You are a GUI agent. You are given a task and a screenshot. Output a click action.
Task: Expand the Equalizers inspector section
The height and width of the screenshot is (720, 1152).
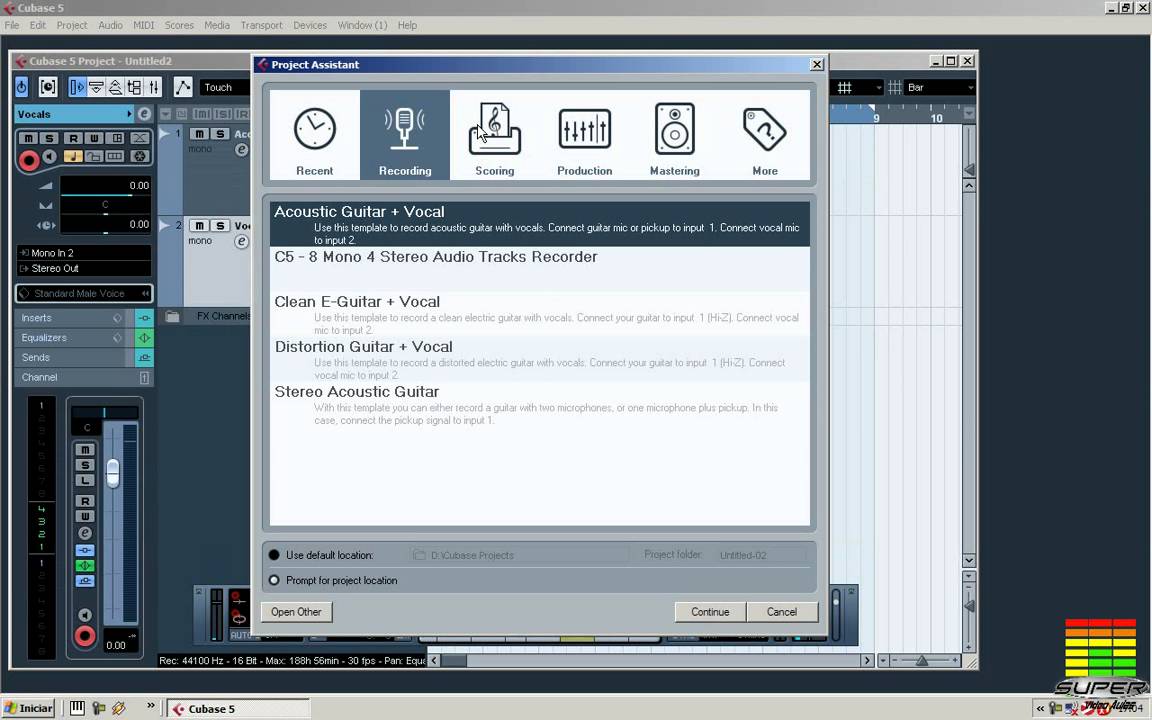click(x=71, y=338)
